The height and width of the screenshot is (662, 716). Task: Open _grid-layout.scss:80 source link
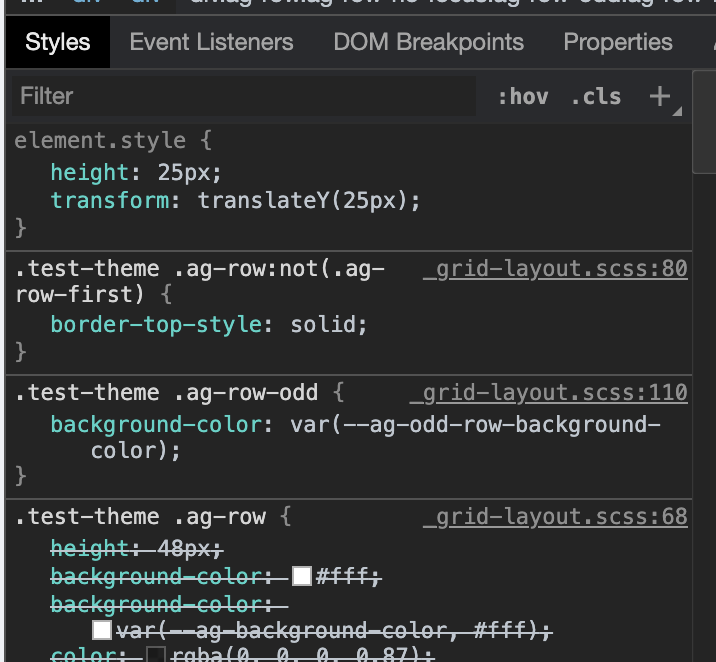[x=555, y=268]
